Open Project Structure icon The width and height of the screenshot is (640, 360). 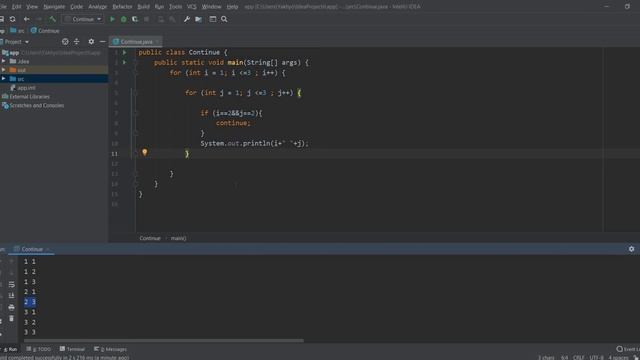198,19
